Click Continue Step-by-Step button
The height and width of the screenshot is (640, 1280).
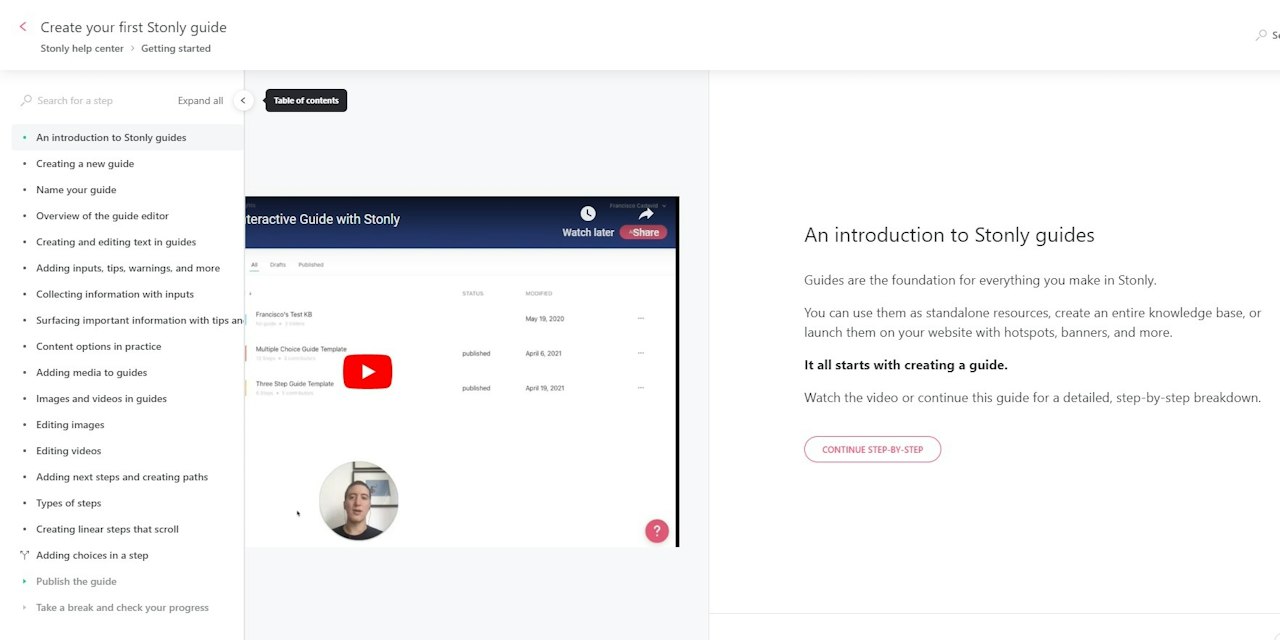(872, 449)
